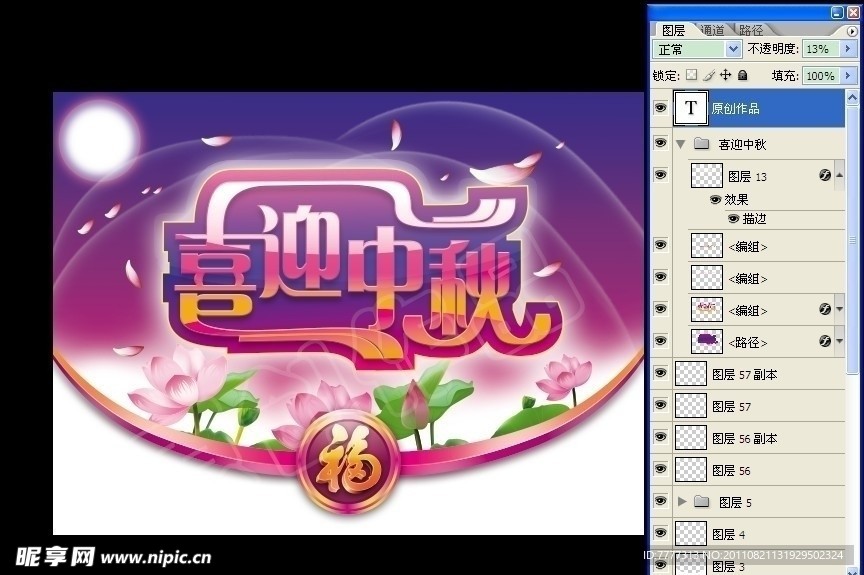Hide the 原创作品 text layer

click(660, 108)
